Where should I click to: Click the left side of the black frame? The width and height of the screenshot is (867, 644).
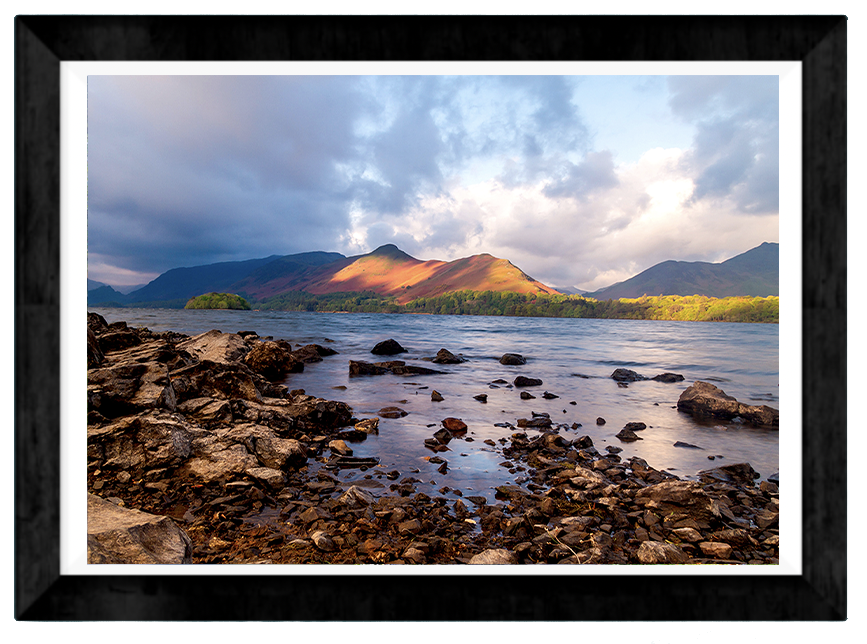click(37, 320)
